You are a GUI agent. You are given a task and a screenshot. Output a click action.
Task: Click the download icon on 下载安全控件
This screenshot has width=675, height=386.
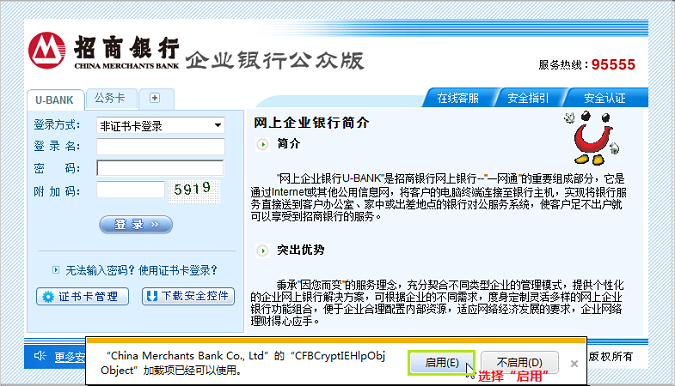(152, 296)
